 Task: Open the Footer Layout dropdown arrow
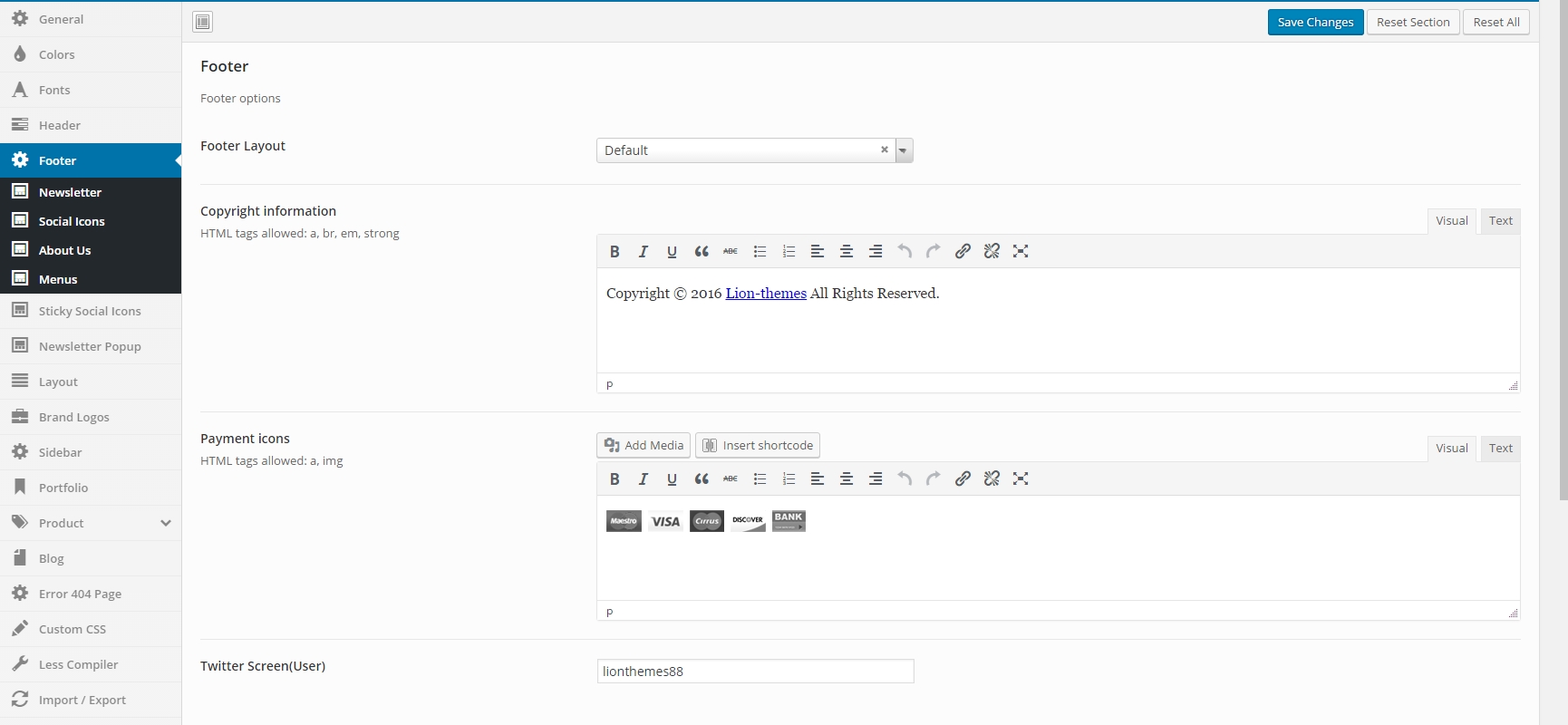click(904, 150)
